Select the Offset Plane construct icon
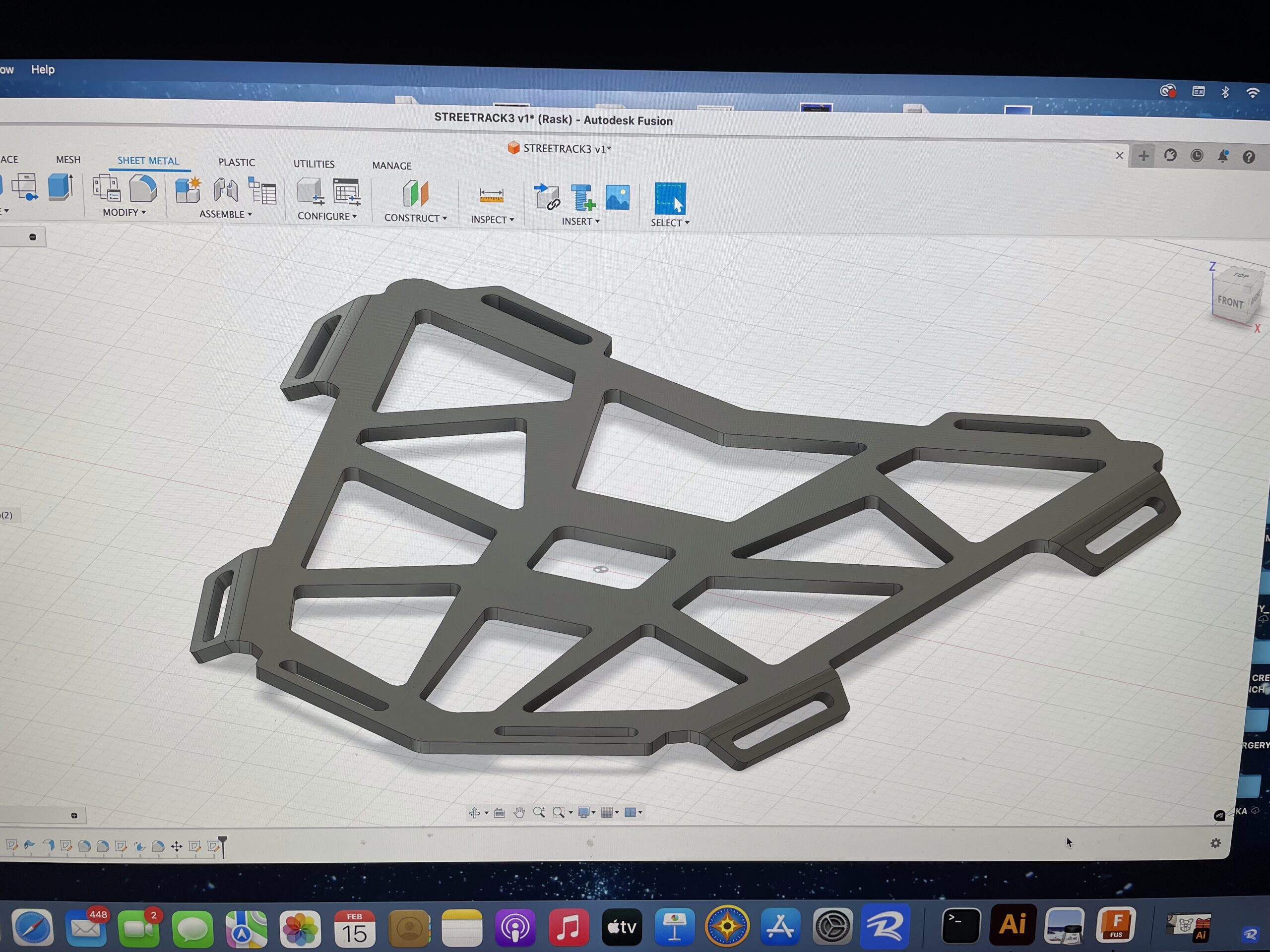The image size is (1270, 952). pos(416,193)
